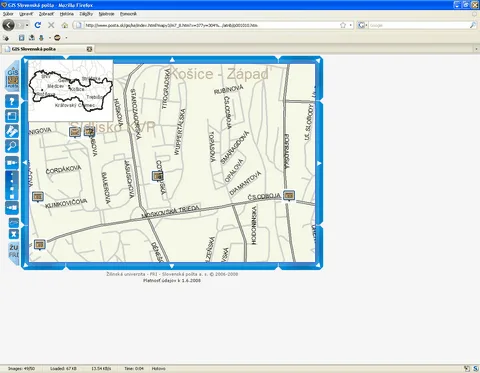The height and width of the screenshot is (373, 480).
Task: Click the search magnifier in the search bar
Action: (x=473, y=25)
